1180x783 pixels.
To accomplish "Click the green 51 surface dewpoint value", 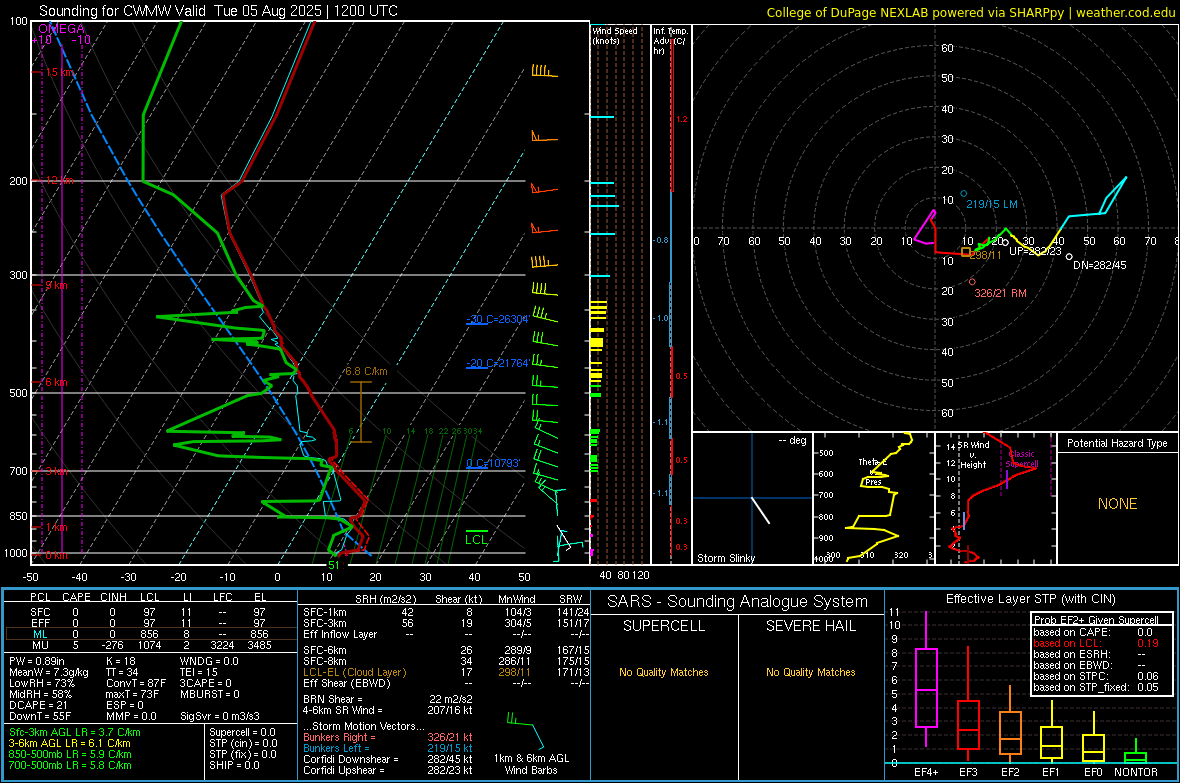I will (x=333, y=565).
